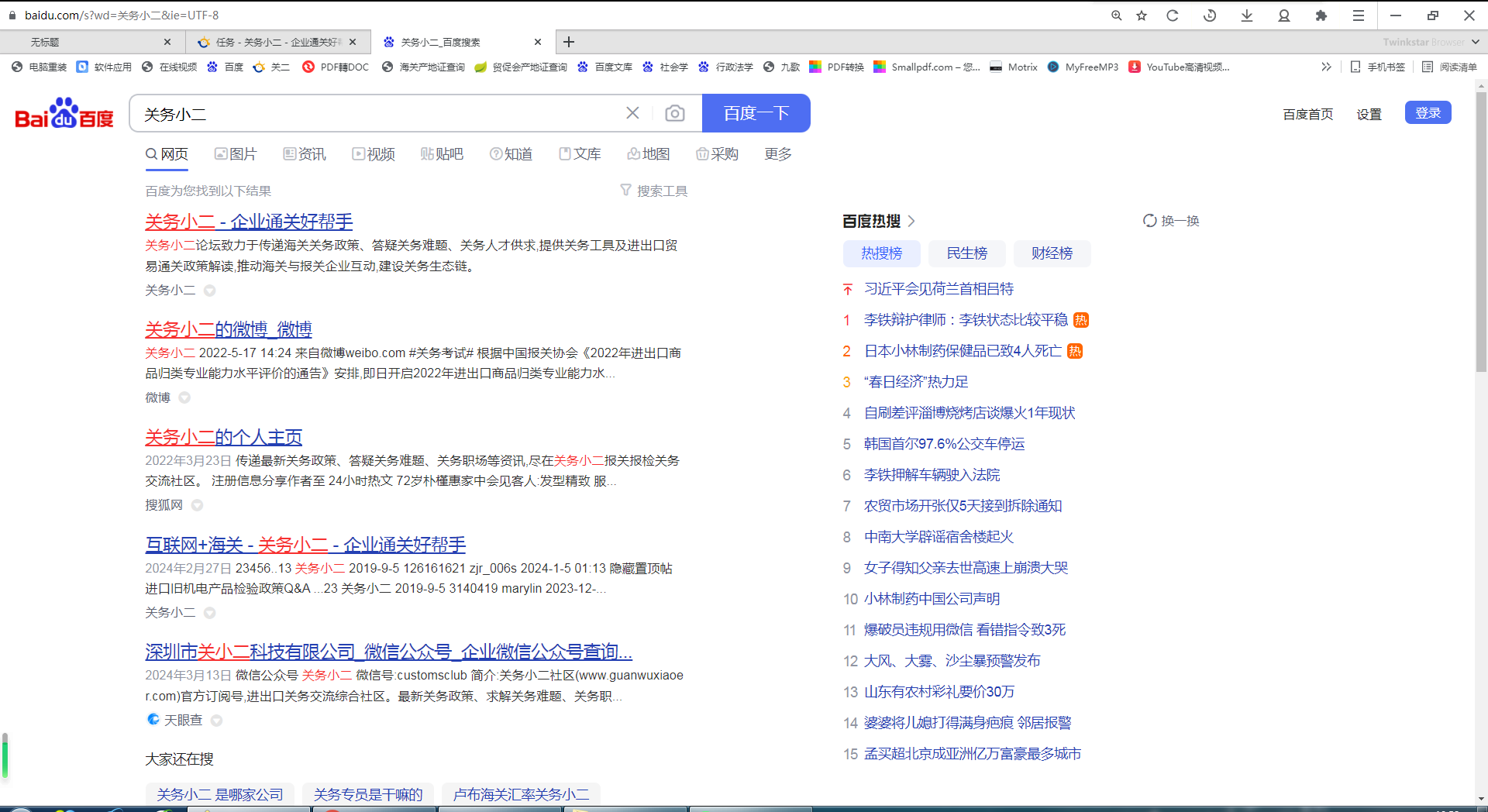Viewport: 1488px width, 812px height.
Task: Expand options beside 关务小二 source of first result
Action: [x=209, y=291]
